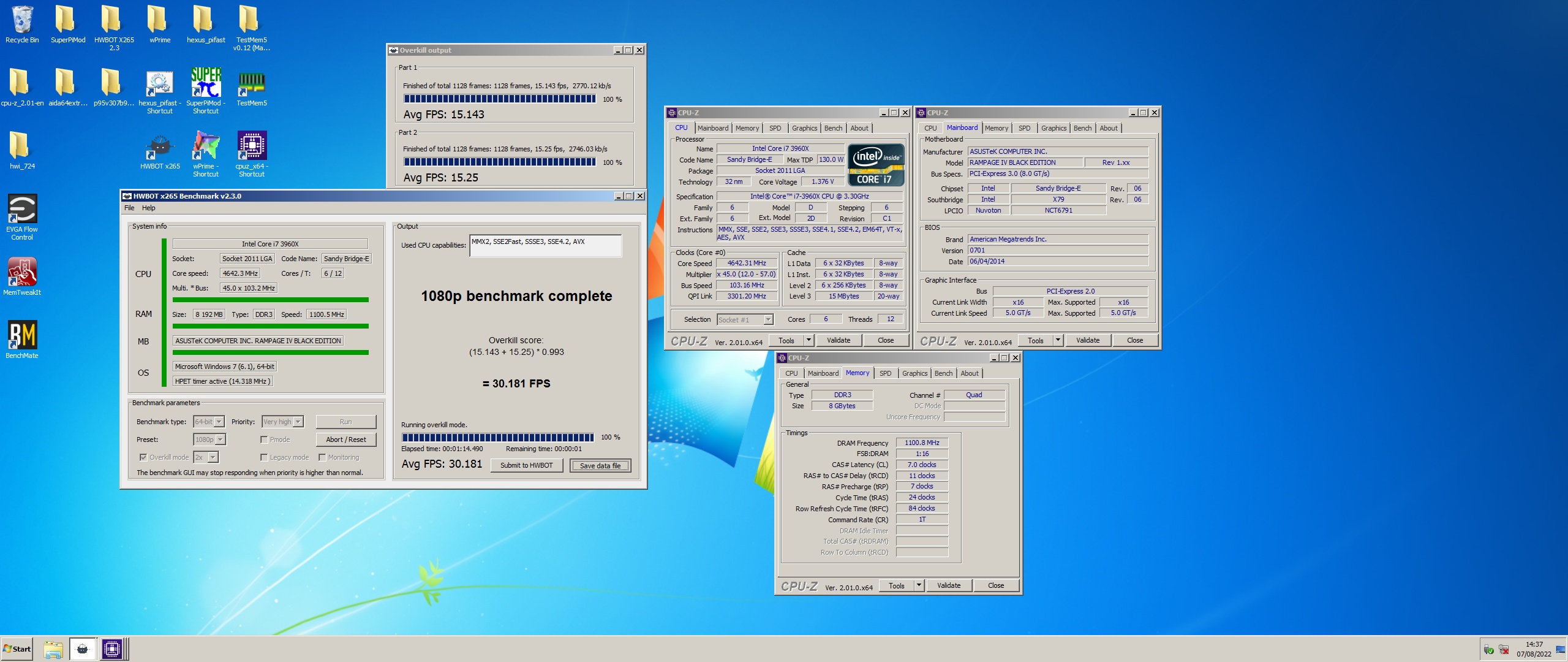Screen dimensions: 1568x662
Task: Open the wPrime folder on desktop
Action: point(160,25)
